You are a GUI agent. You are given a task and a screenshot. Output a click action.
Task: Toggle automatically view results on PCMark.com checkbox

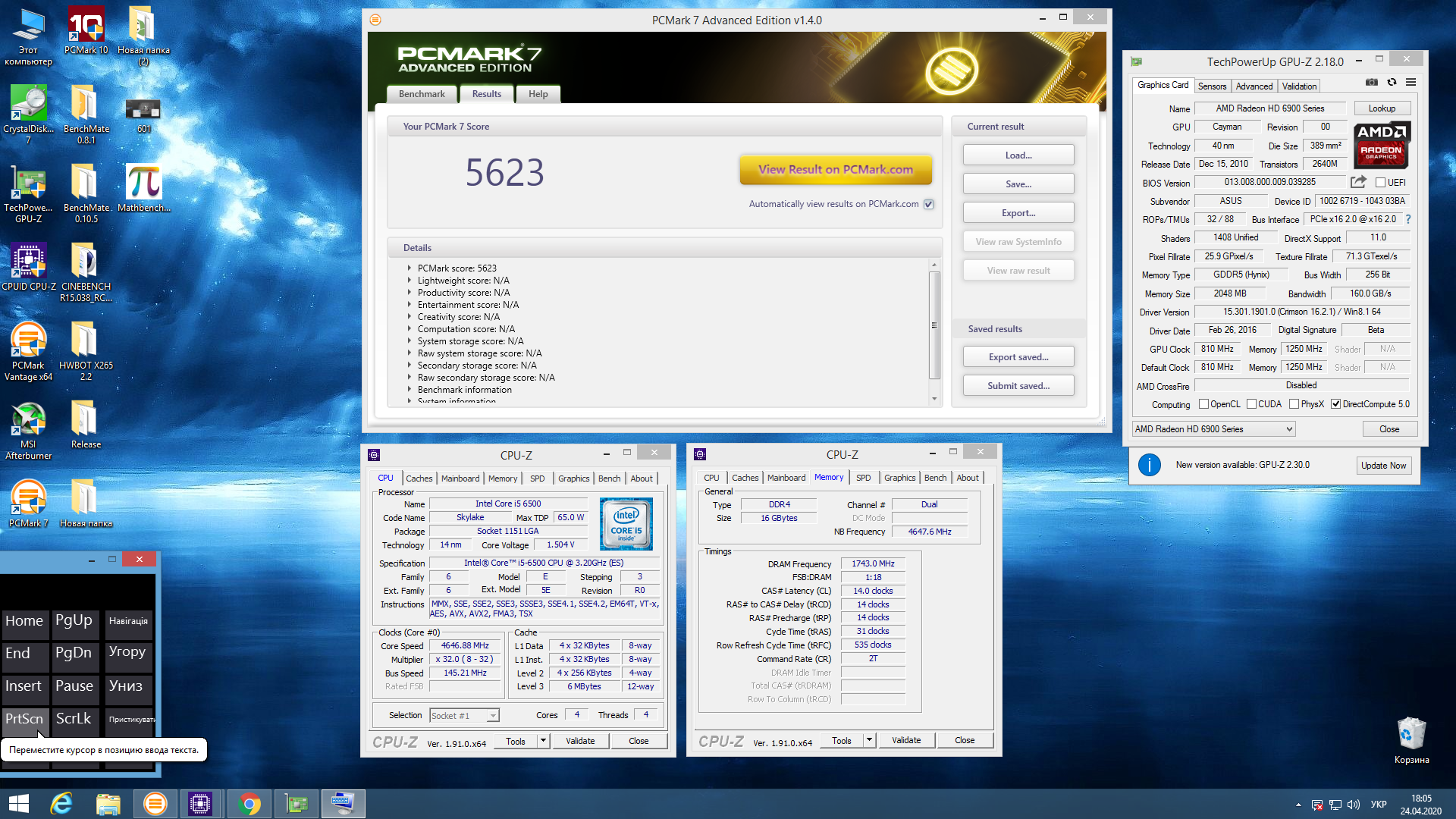928,204
